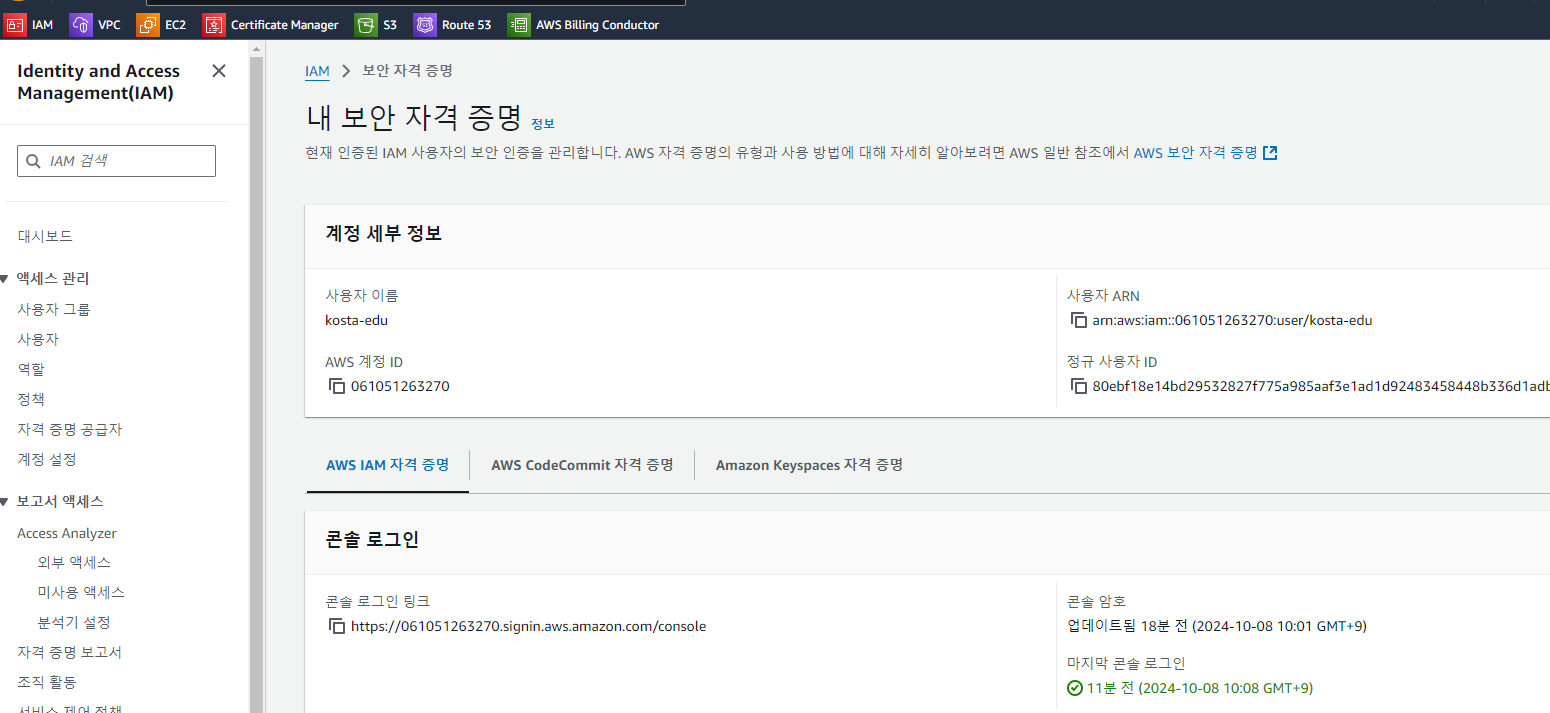
Task: Open 자격 증명 공급자 in the sidebar
Action: pyautogui.click(x=69, y=429)
